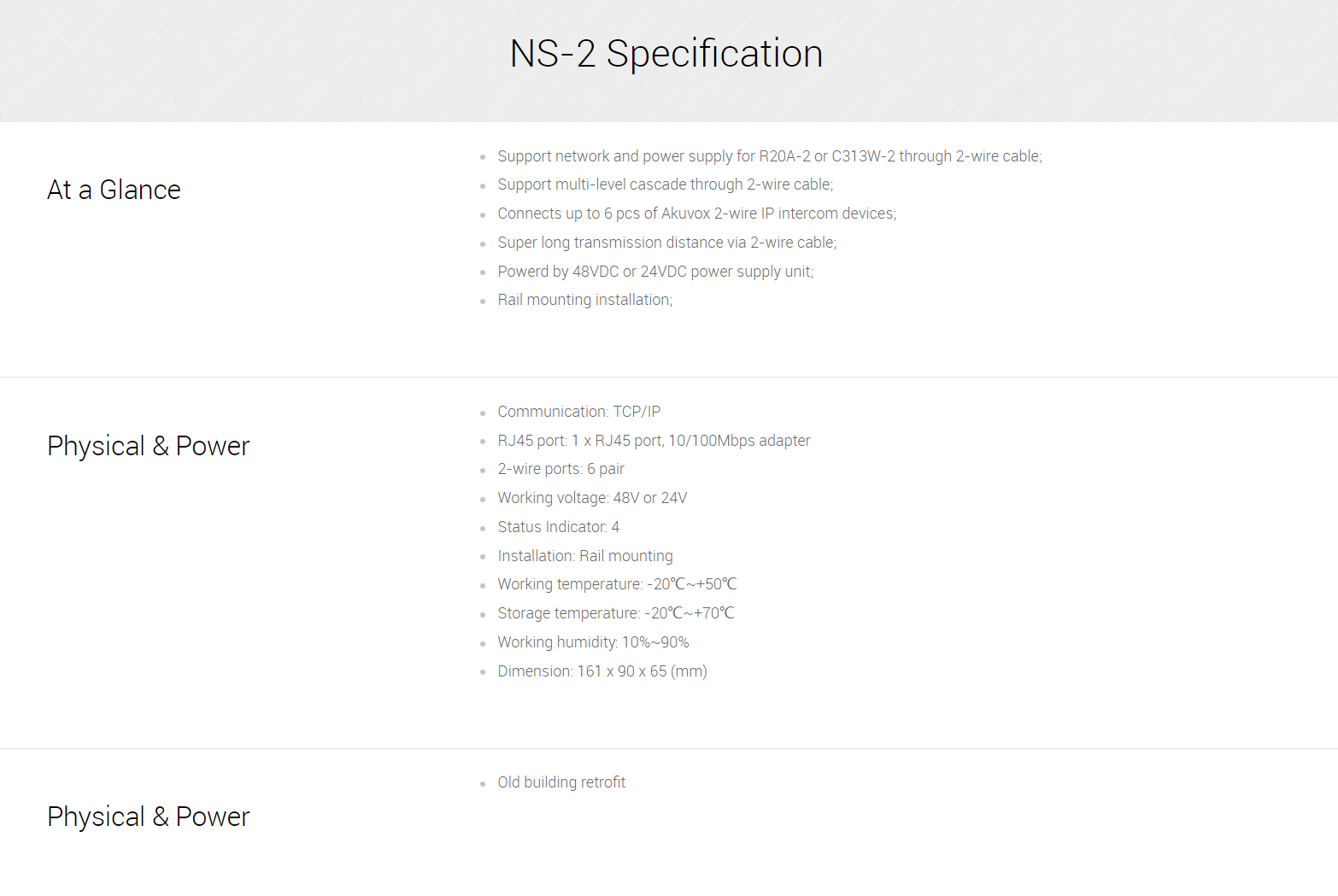This screenshot has height=896, width=1338.
Task: Click the Installation: Rail mounting spec line
Action: coord(584,556)
